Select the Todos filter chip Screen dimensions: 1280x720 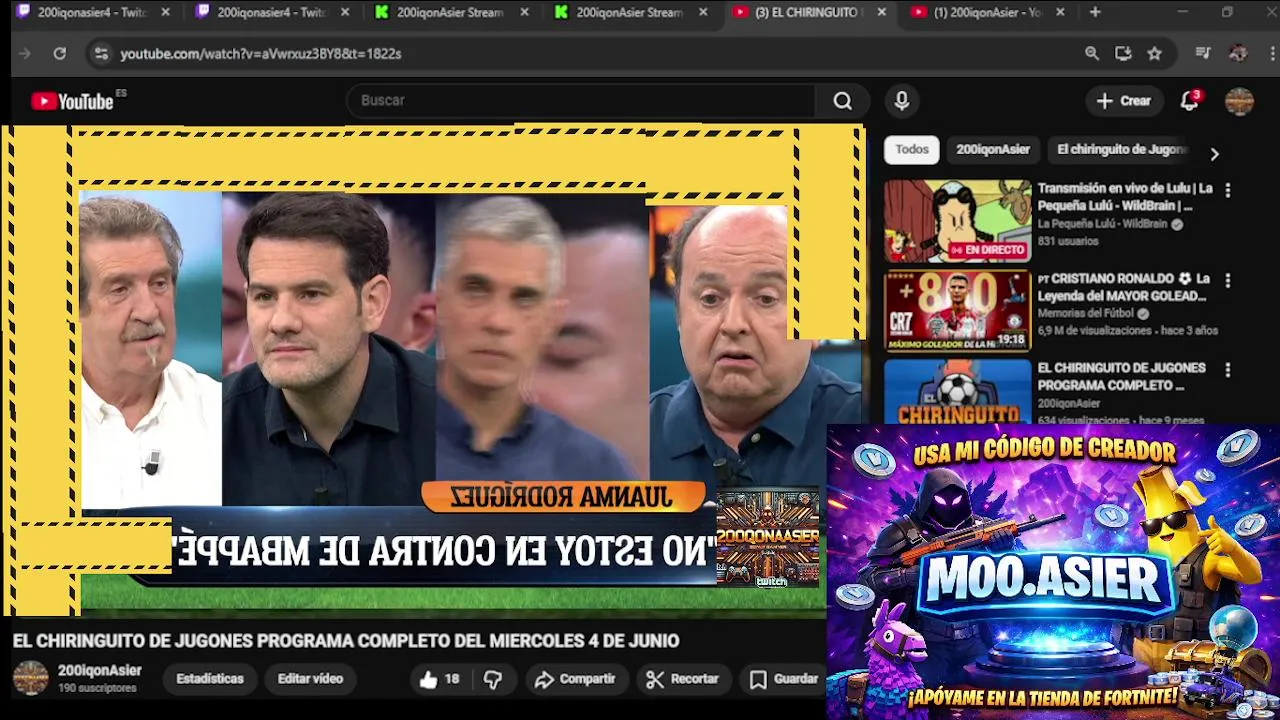pyautogui.click(x=912, y=150)
